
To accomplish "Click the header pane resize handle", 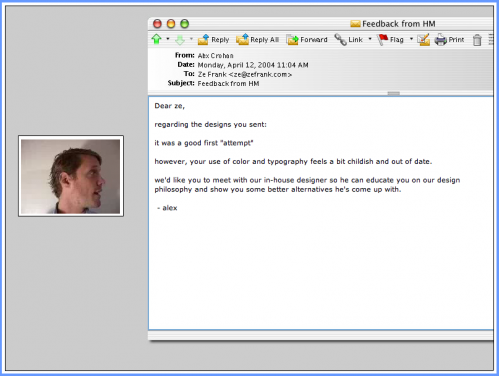I will pyautogui.click(x=394, y=93).
